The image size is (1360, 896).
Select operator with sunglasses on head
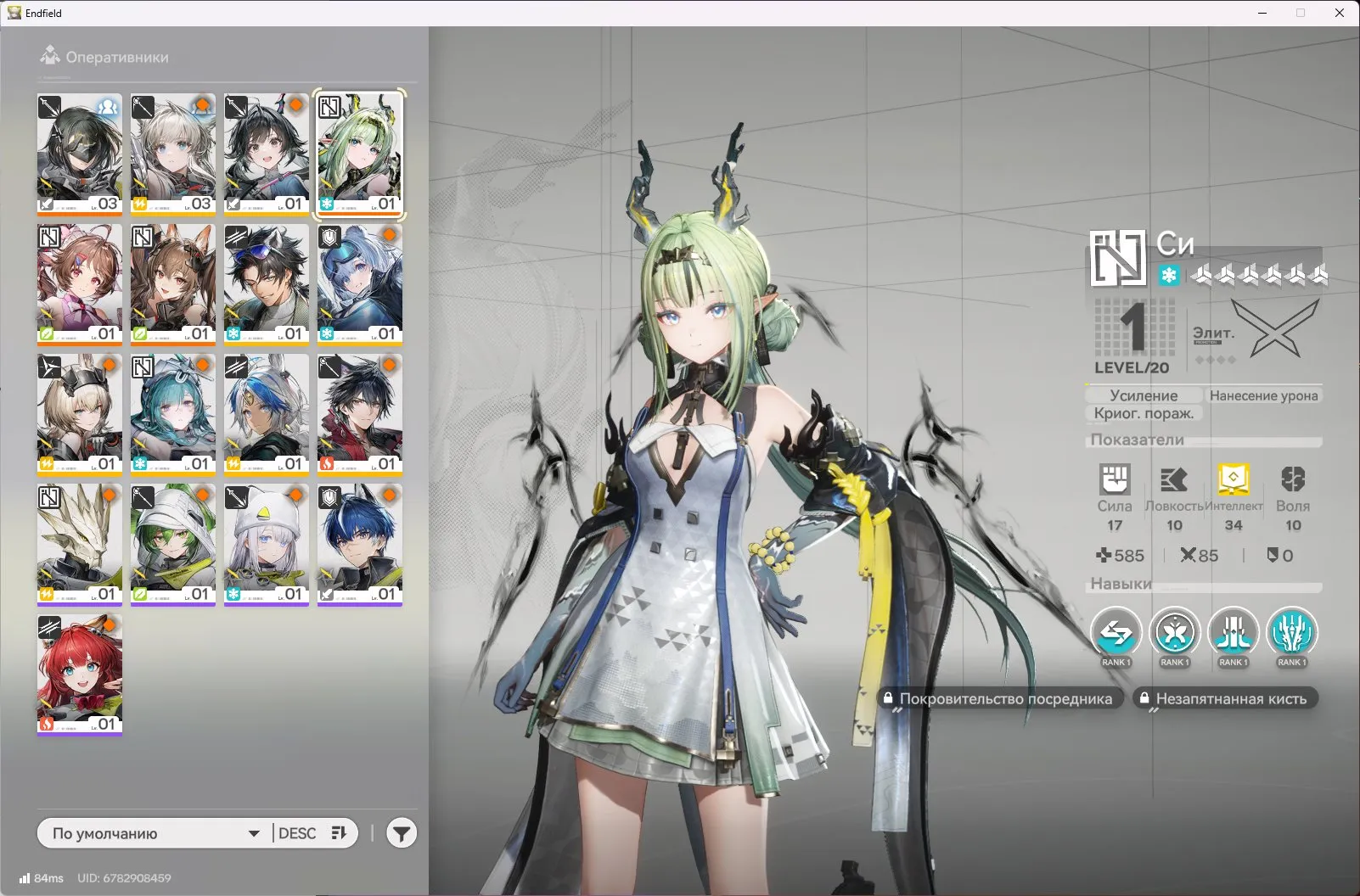click(x=267, y=284)
